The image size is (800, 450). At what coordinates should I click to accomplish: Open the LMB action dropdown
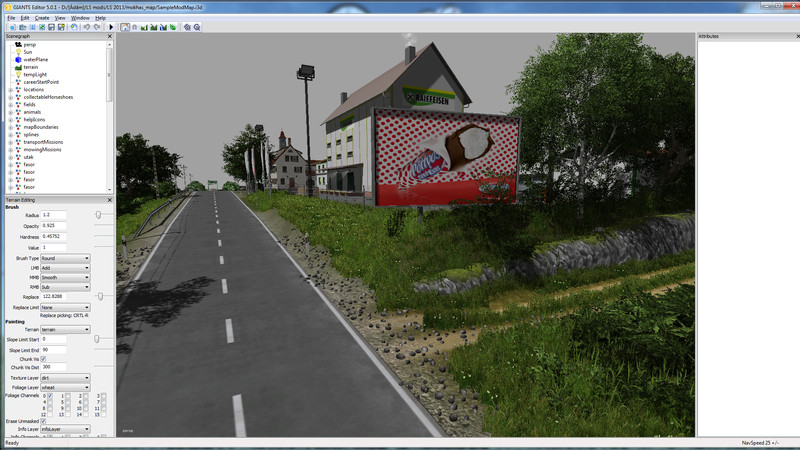[65, 268]
